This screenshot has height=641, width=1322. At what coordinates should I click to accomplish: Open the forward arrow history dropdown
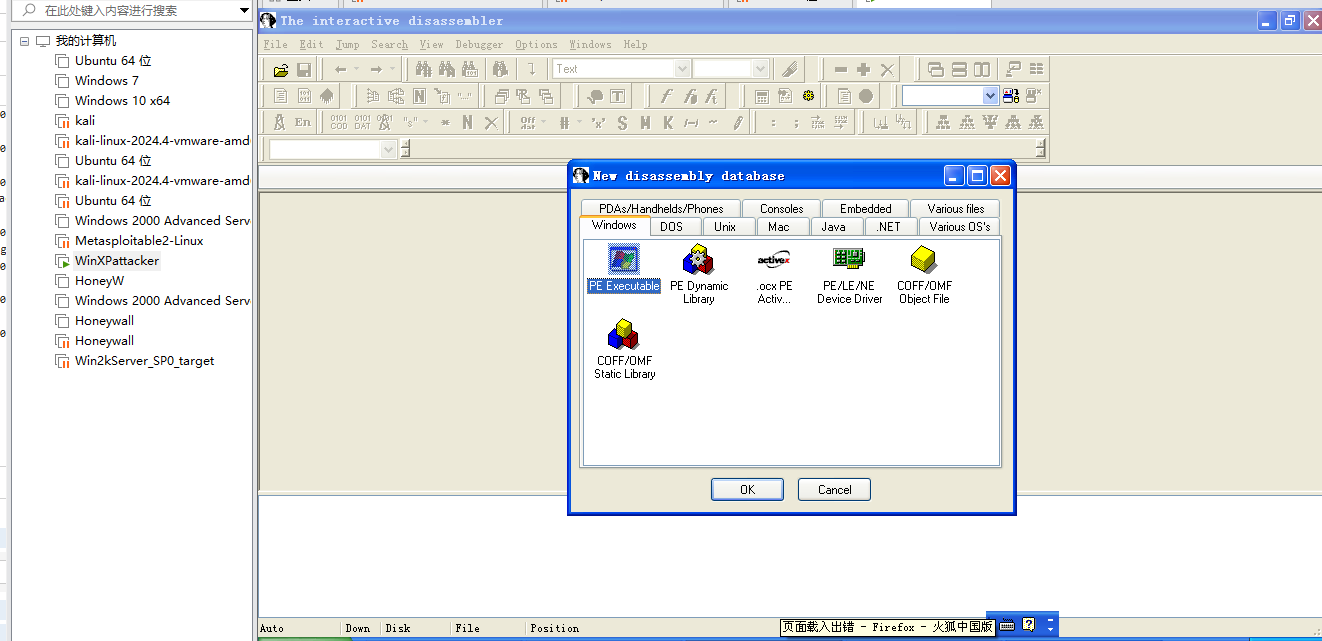coord(392,69)
